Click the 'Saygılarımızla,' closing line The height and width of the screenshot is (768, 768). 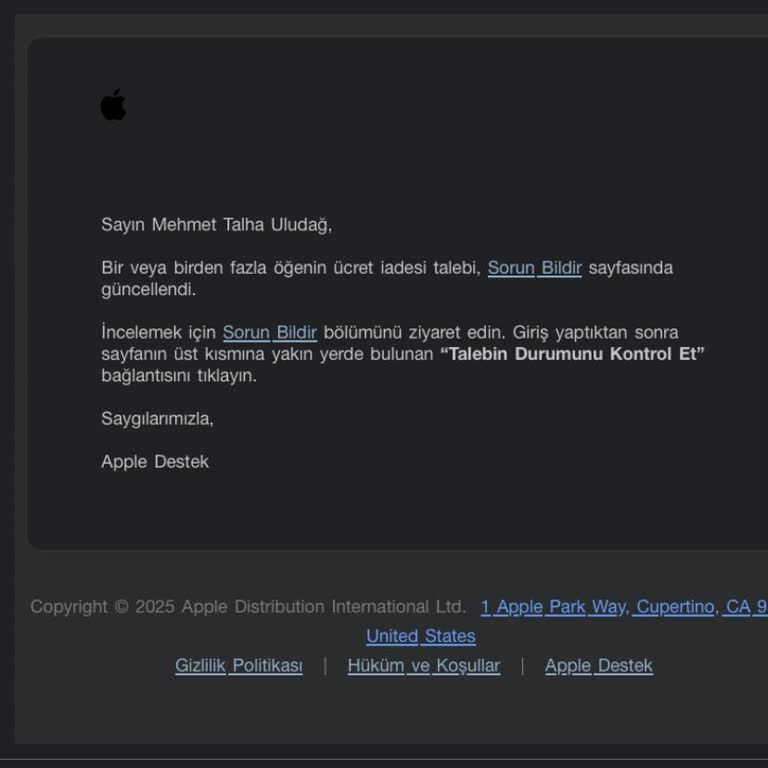(x=157, y=419)
